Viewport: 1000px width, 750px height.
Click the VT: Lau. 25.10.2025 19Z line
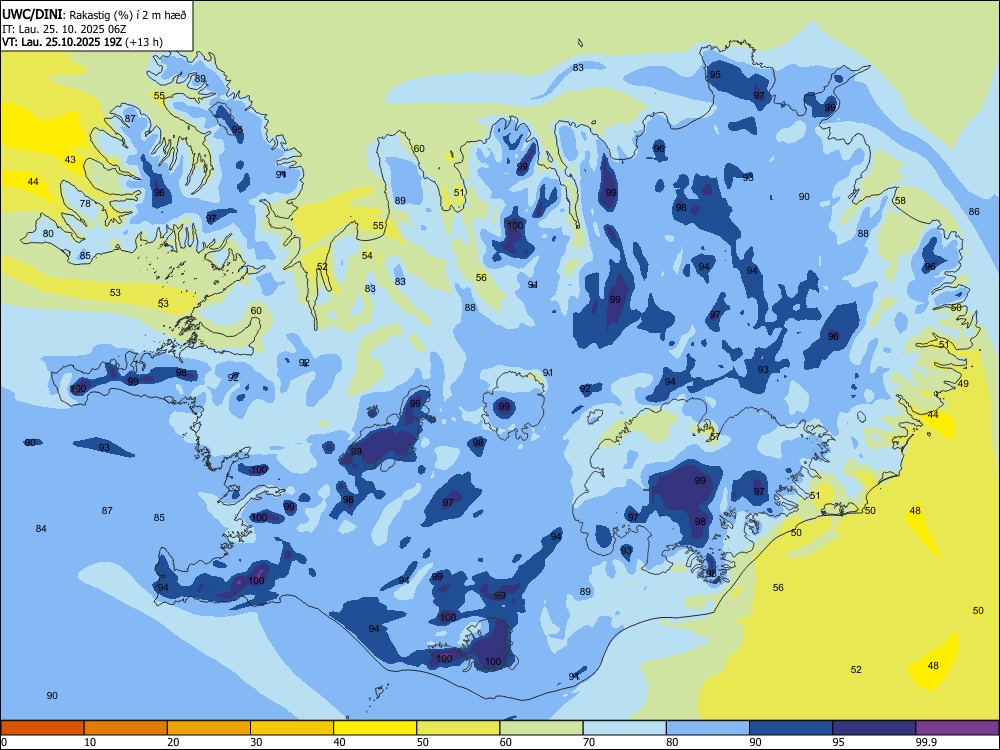click(x=62, y=42)
